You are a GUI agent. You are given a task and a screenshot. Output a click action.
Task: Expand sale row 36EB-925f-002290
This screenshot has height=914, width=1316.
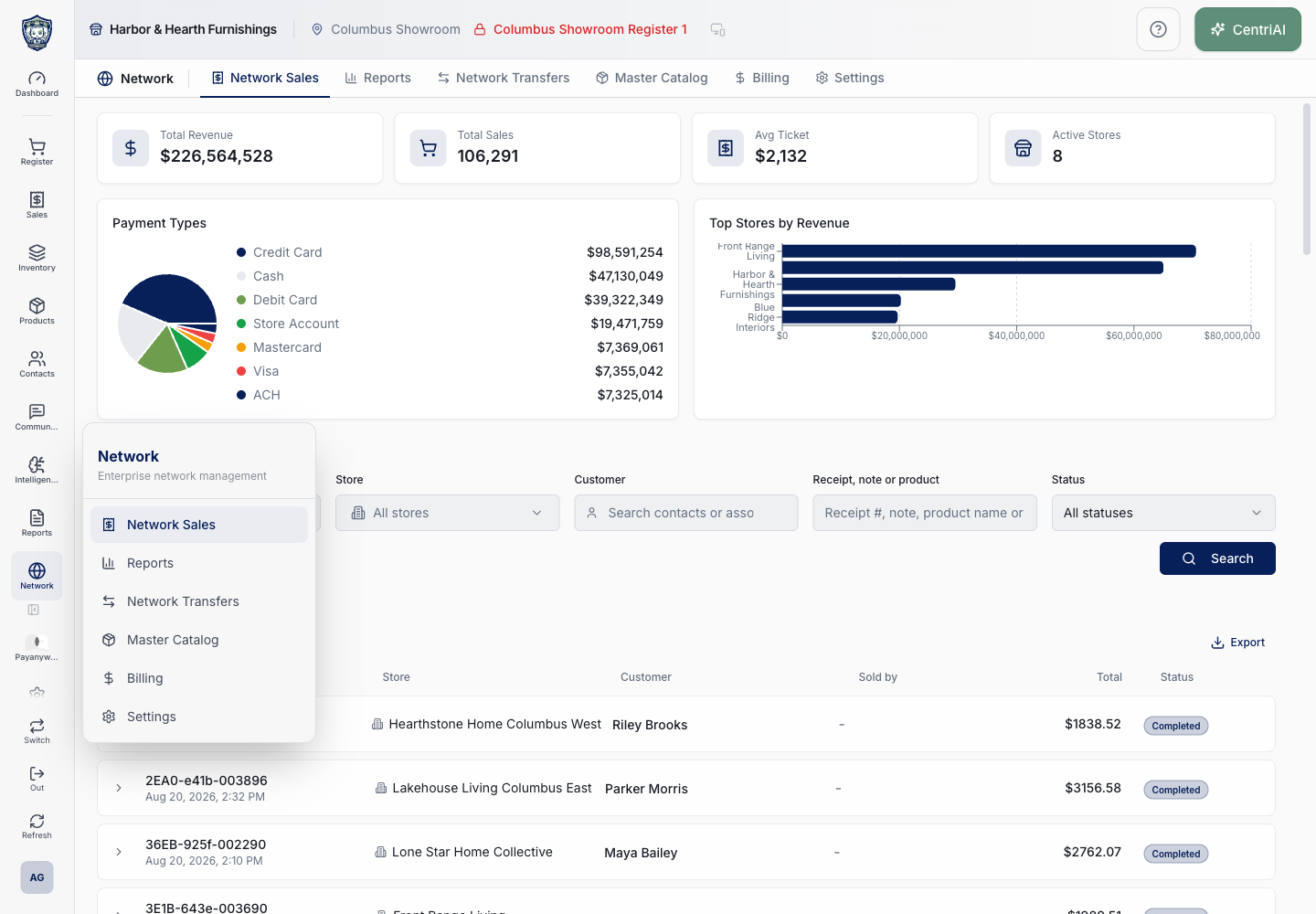119,852
